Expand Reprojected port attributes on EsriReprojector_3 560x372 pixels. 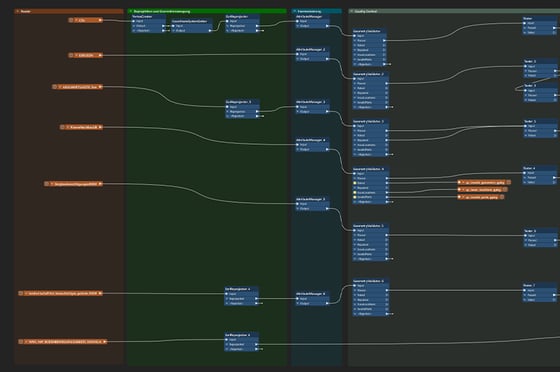228,112
